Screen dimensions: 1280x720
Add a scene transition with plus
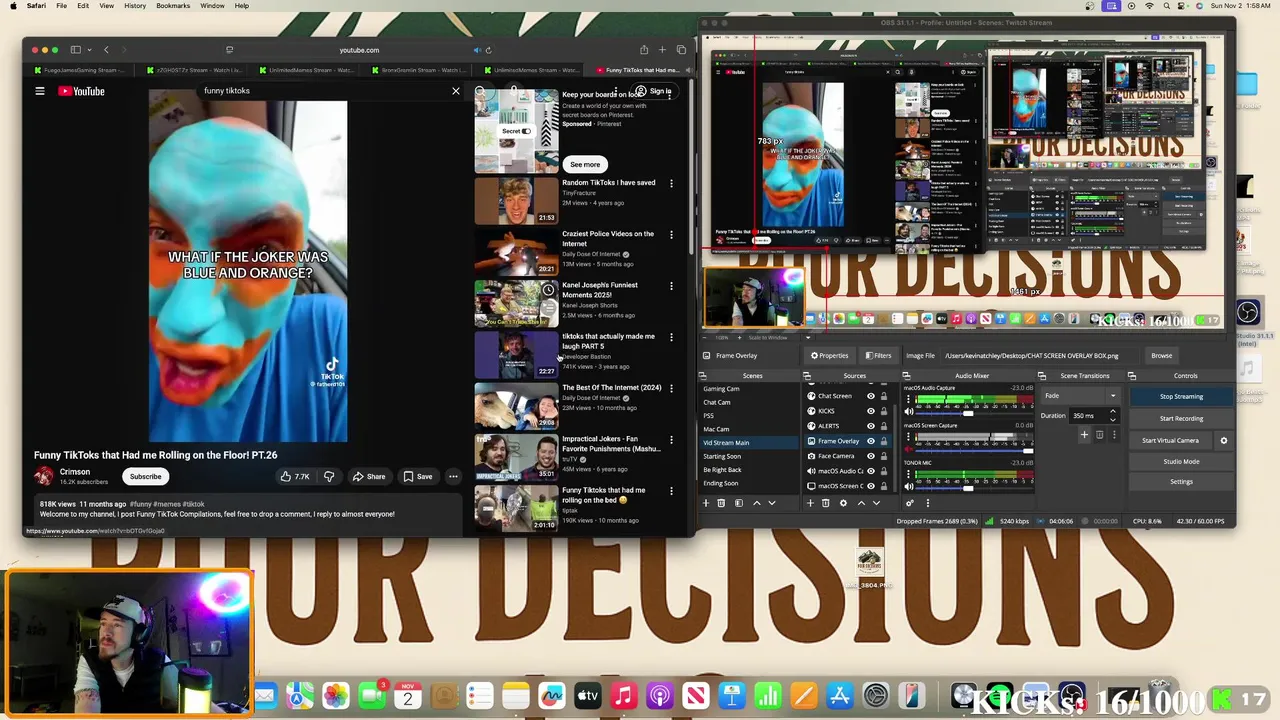pos(1084,434)
